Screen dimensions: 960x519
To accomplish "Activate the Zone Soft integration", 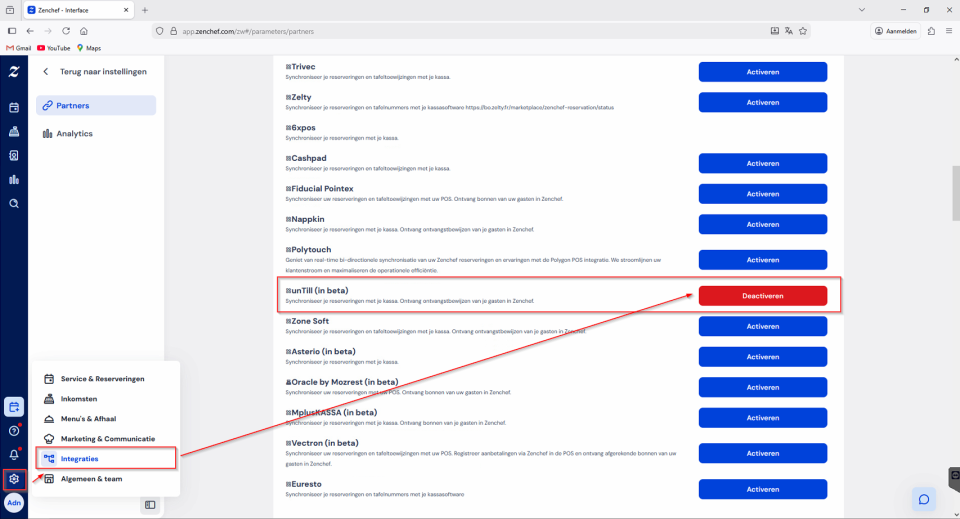I will pyautogui.click(x=763, y=327).
